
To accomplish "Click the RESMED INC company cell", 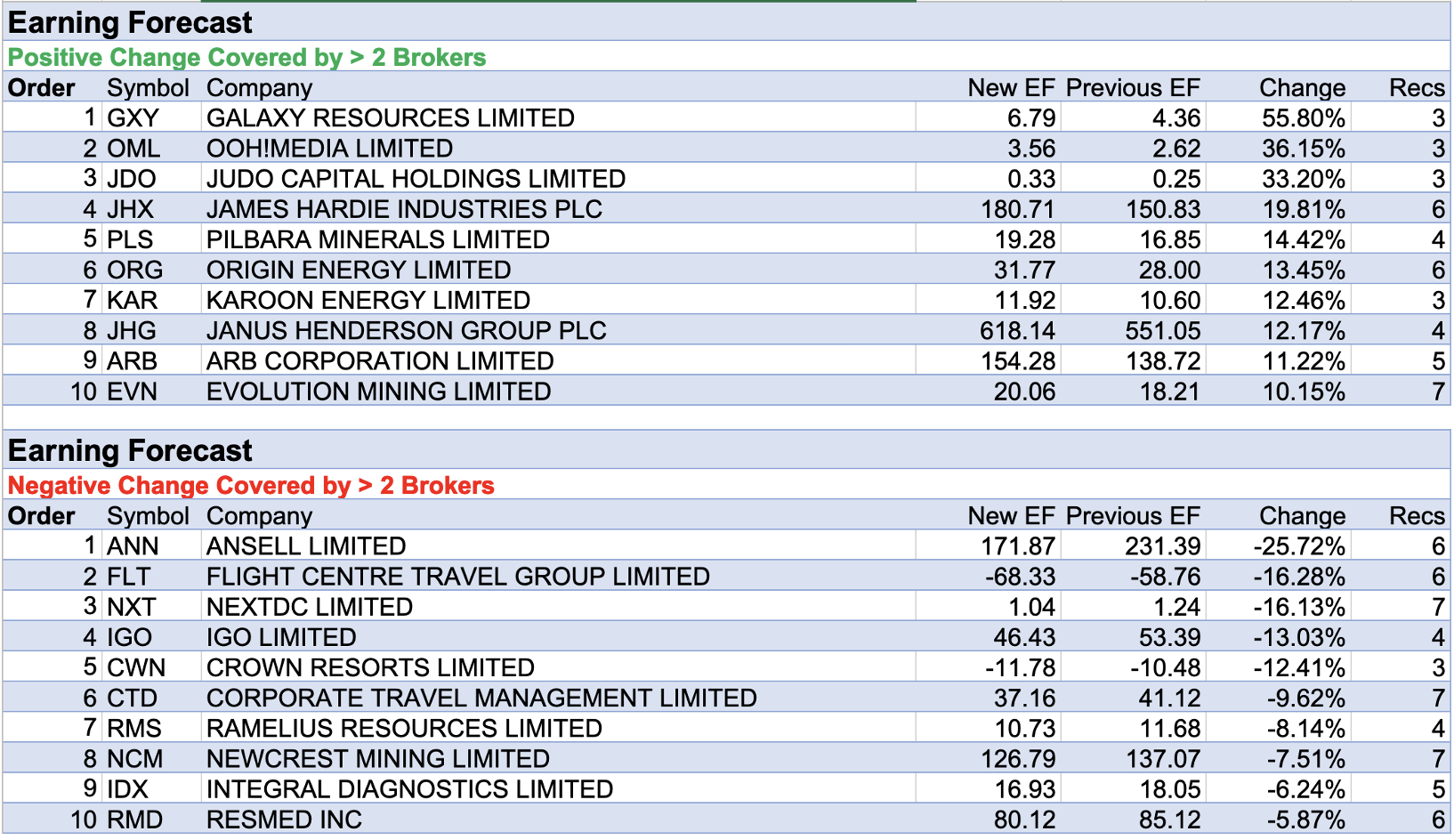I will coord(284,820).
